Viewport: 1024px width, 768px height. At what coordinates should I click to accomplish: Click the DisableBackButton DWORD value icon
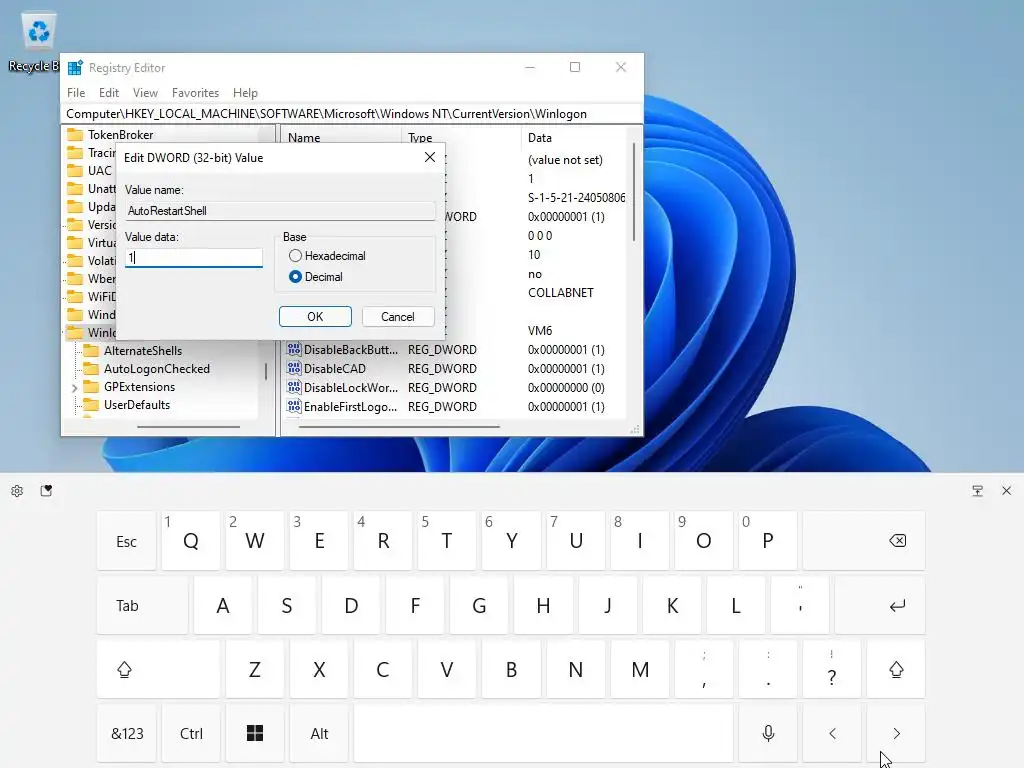(x=294, y=349)
